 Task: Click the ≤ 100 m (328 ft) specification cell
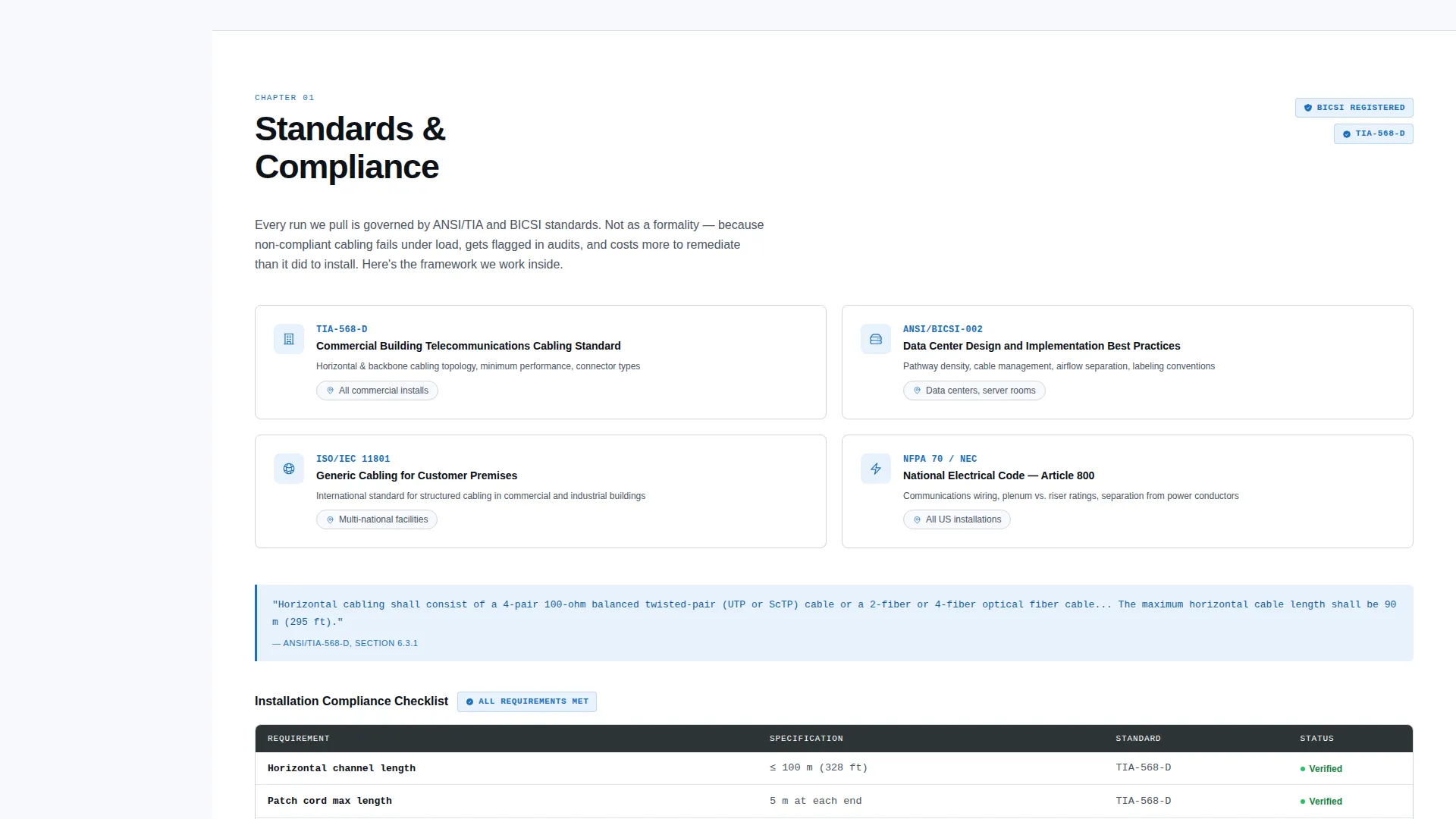[818, 767]
